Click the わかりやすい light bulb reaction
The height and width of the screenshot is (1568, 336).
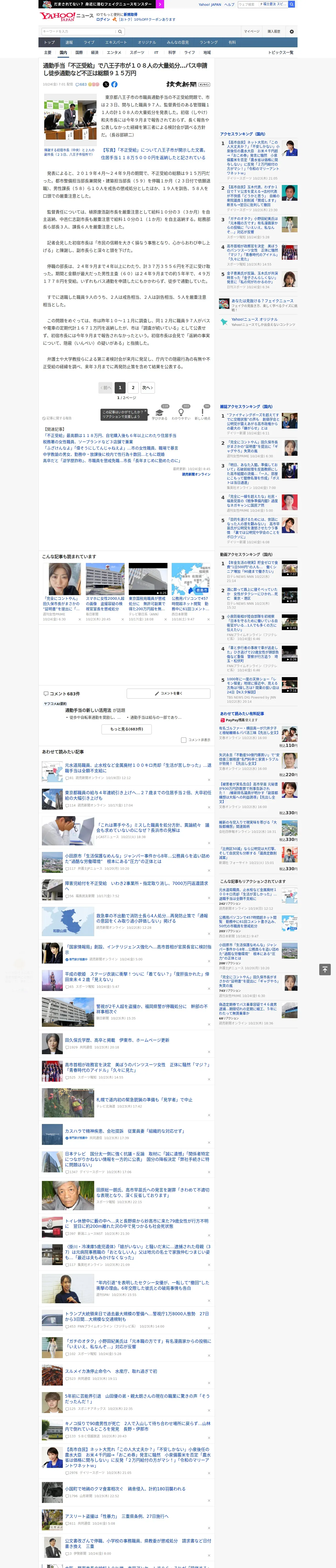tap(181, 413)
